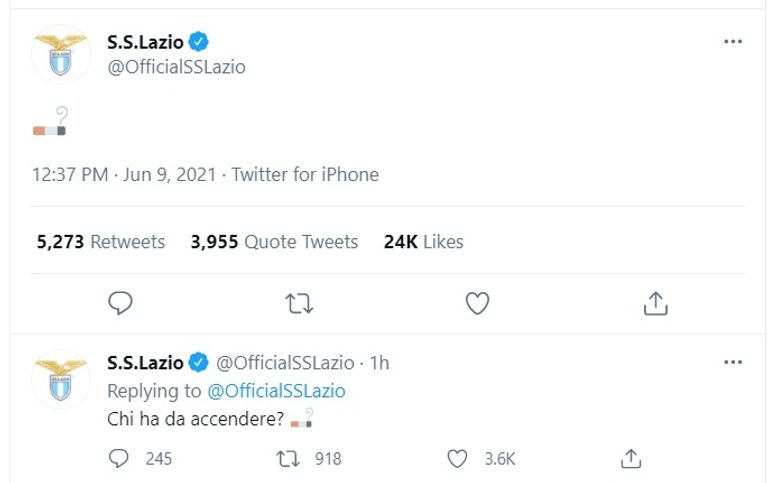Open S.S.Lazio profile picture in main tweet
Viewport: 768px width, 483px height.
[x=61, y=54]
